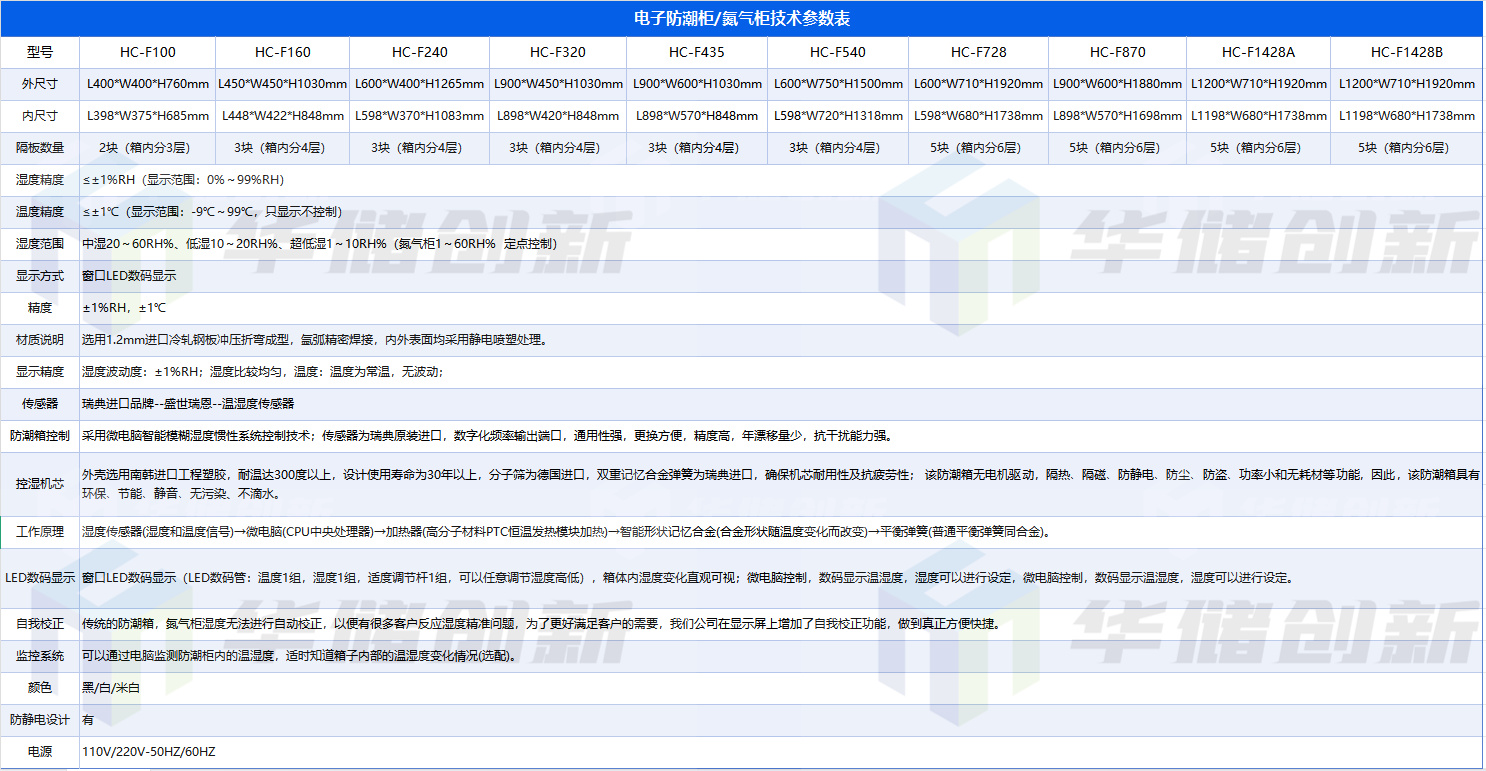Select the L400*W400*H760mm outer size cell
1486x771 pixels.
(x=147, y=84)
